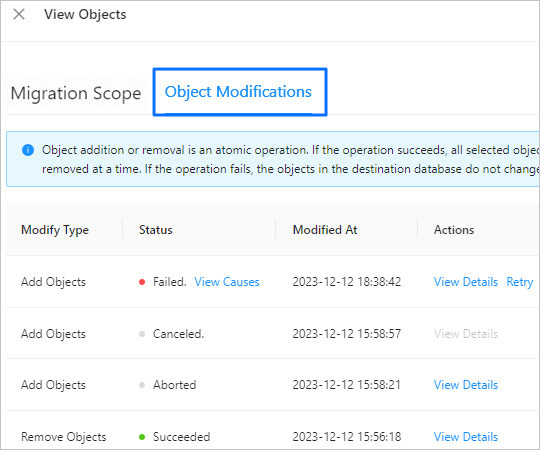
Task: Click the timestamp 2023-12-12 18:38:42
Action: (x=347, y=282)
